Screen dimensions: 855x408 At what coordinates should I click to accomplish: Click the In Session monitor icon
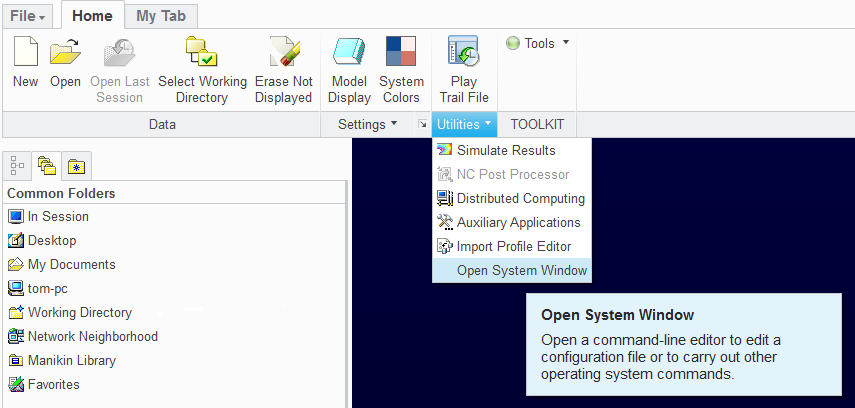[16, 217]
